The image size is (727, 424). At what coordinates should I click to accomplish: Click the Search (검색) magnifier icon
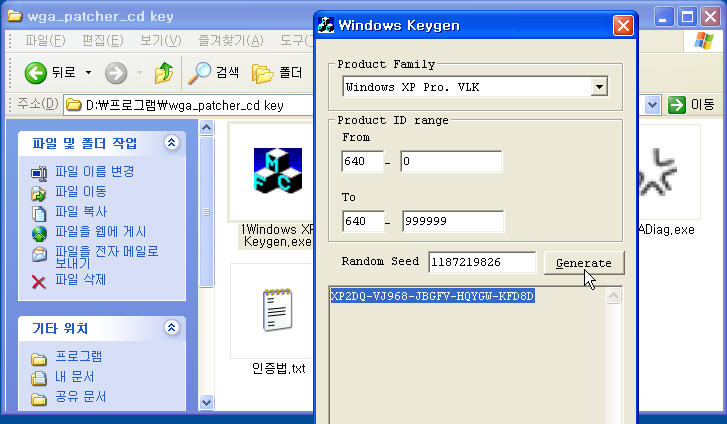(x=199, y=73)
